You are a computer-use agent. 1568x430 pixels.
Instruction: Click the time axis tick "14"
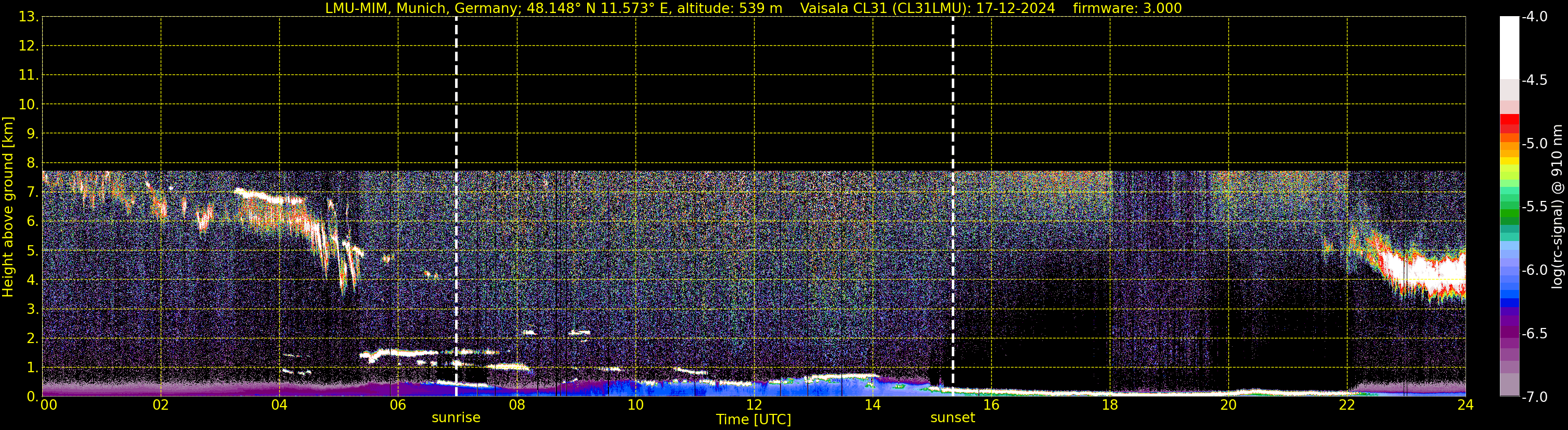pos(873,405)
